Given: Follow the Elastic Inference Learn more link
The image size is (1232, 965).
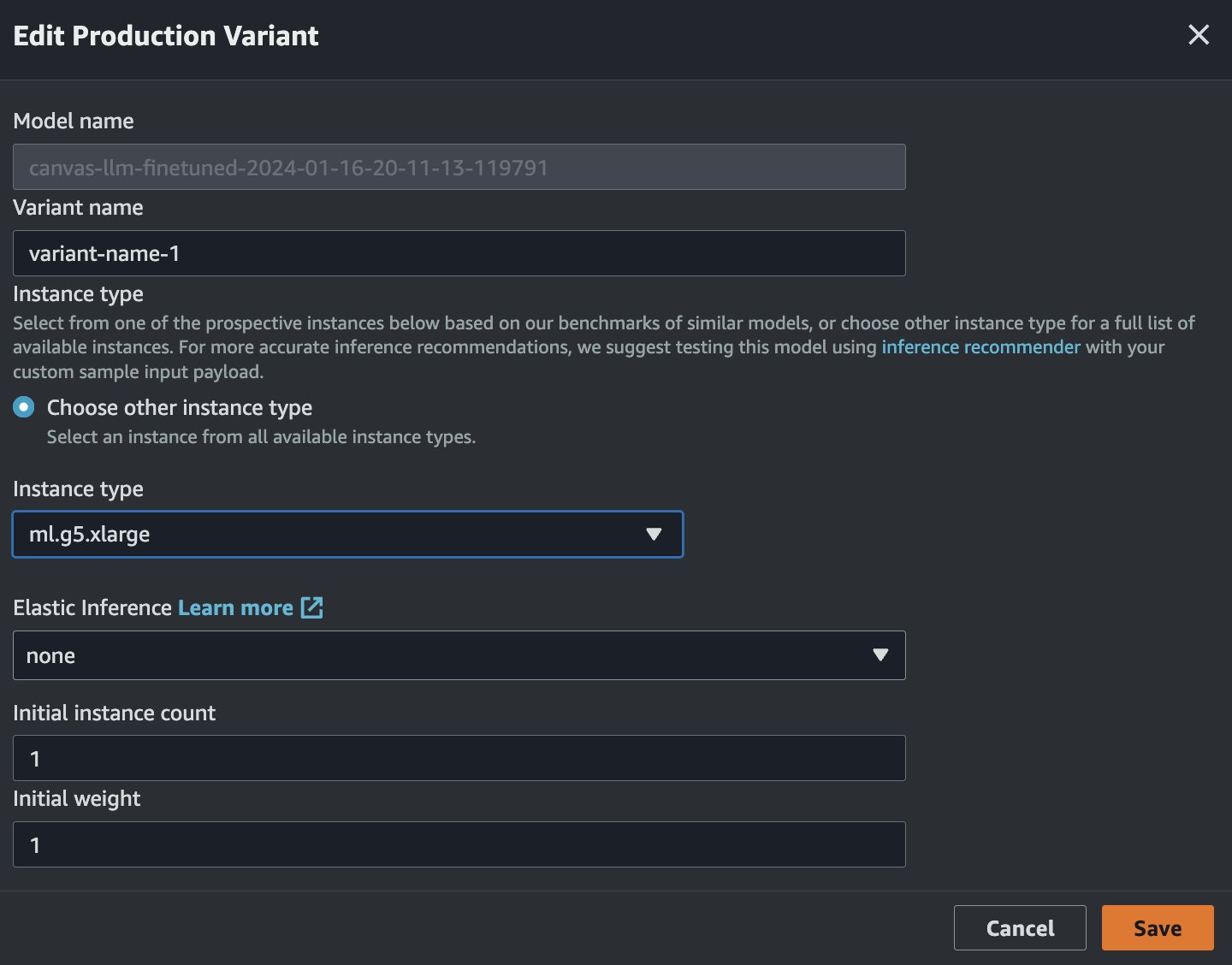Looking at the screenshot, I should click(235, 607).
